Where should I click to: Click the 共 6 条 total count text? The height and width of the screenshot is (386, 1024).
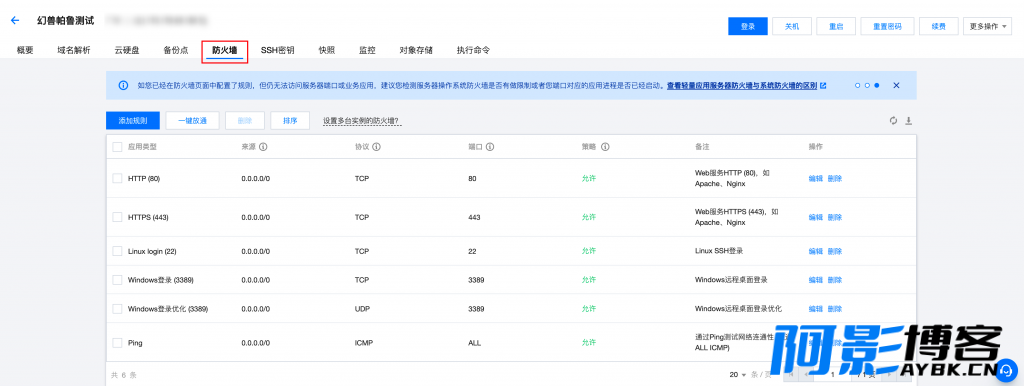point(124,375)
